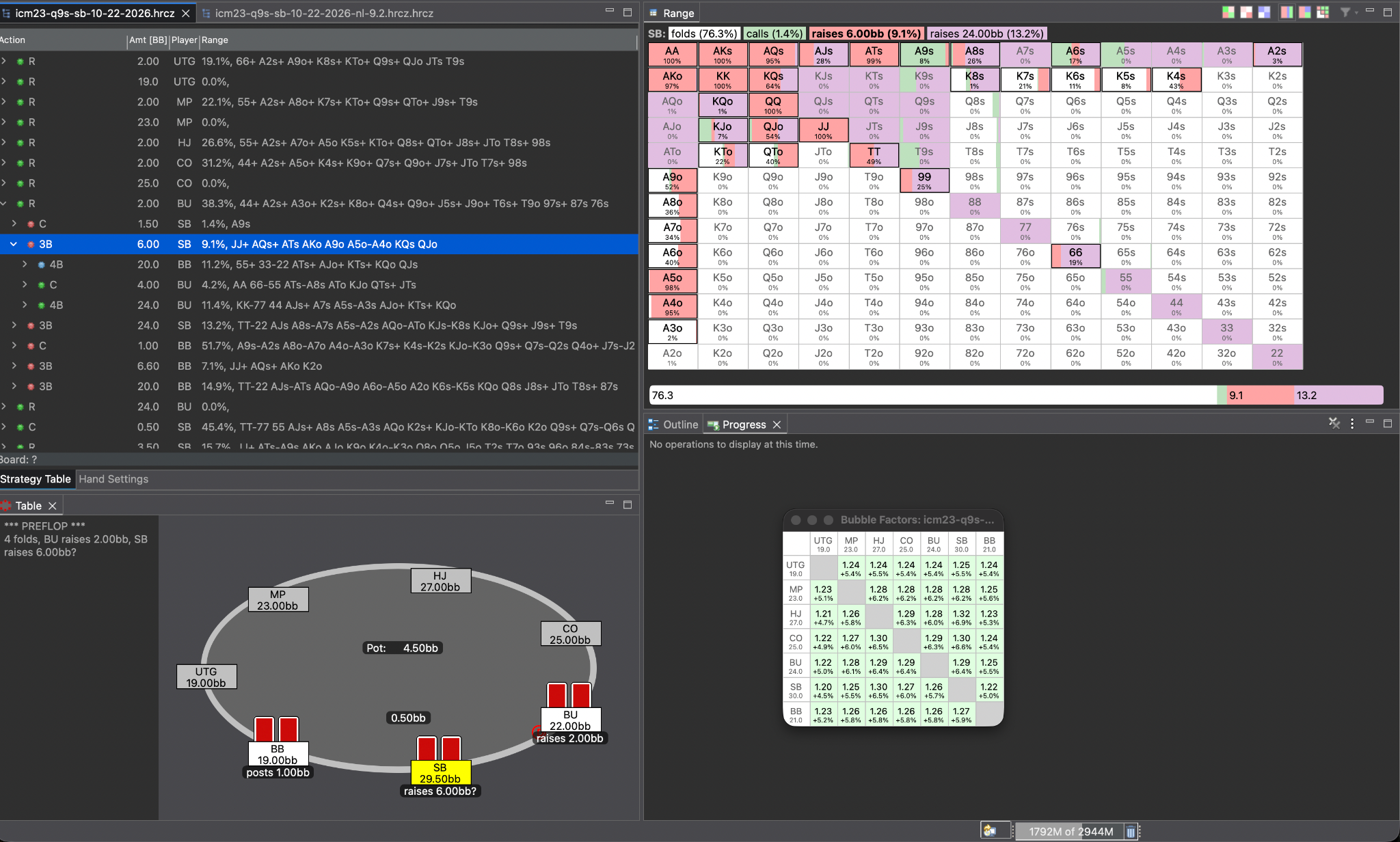1400x842 pixels.
Task: Toggle the red-blue-green split cell view icon
Action: pyautogui.click(x=1305, y=12)
